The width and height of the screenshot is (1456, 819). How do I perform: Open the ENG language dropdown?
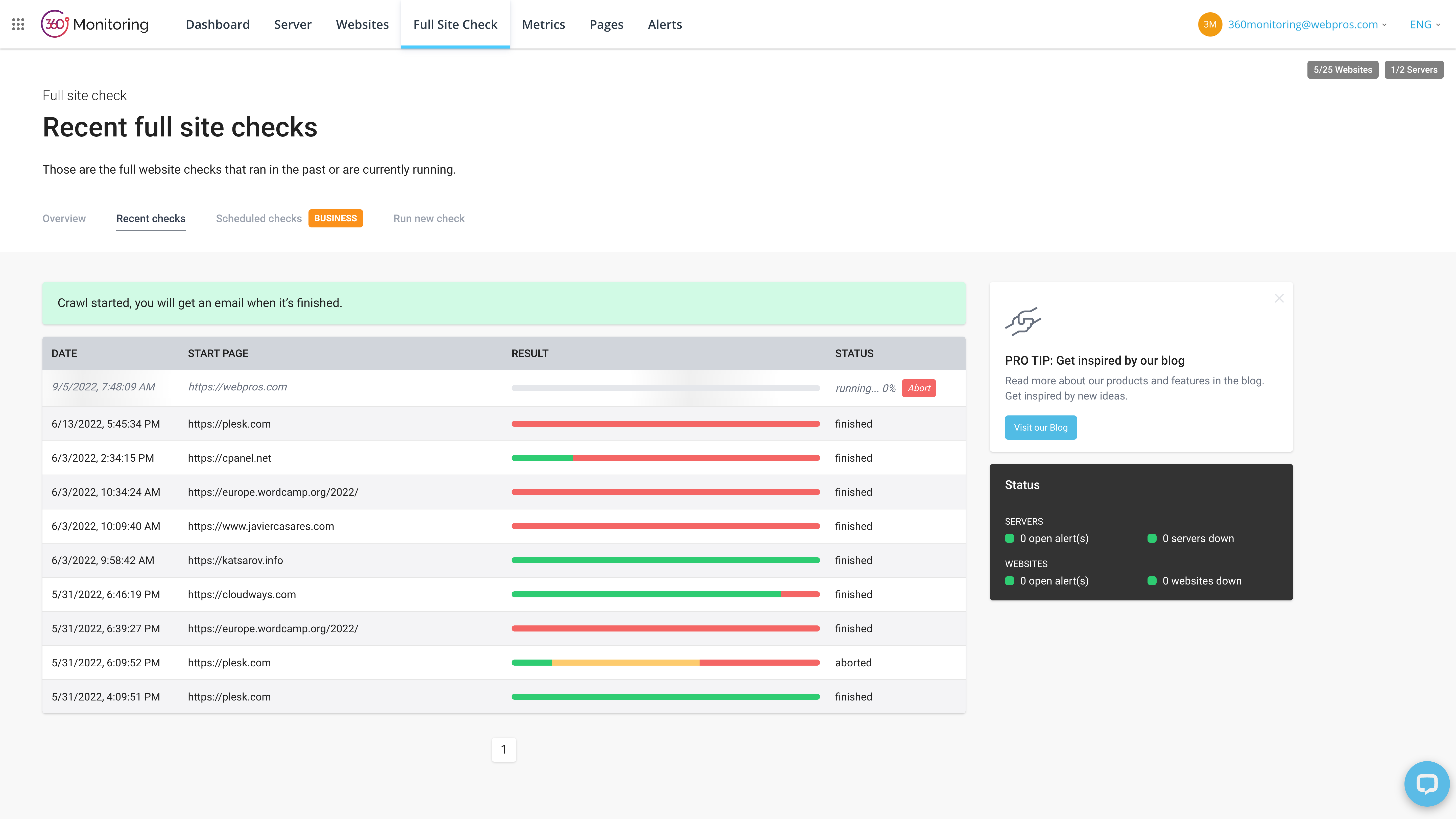click(x=1424, y=24)
